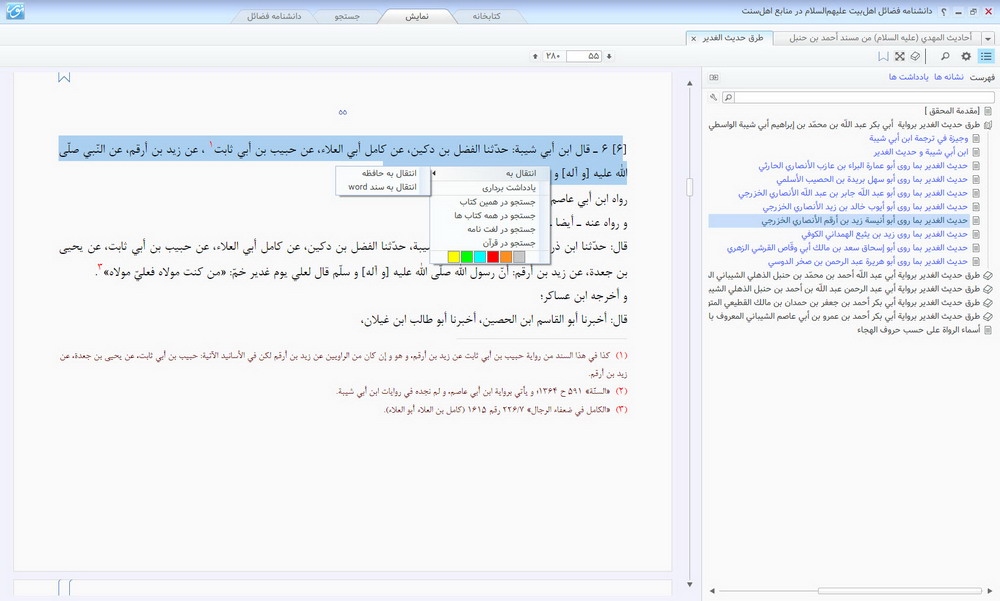Click the wrench icon beside the index search
The height and width of the screenshot is (601, 1000).
(714, 97)
